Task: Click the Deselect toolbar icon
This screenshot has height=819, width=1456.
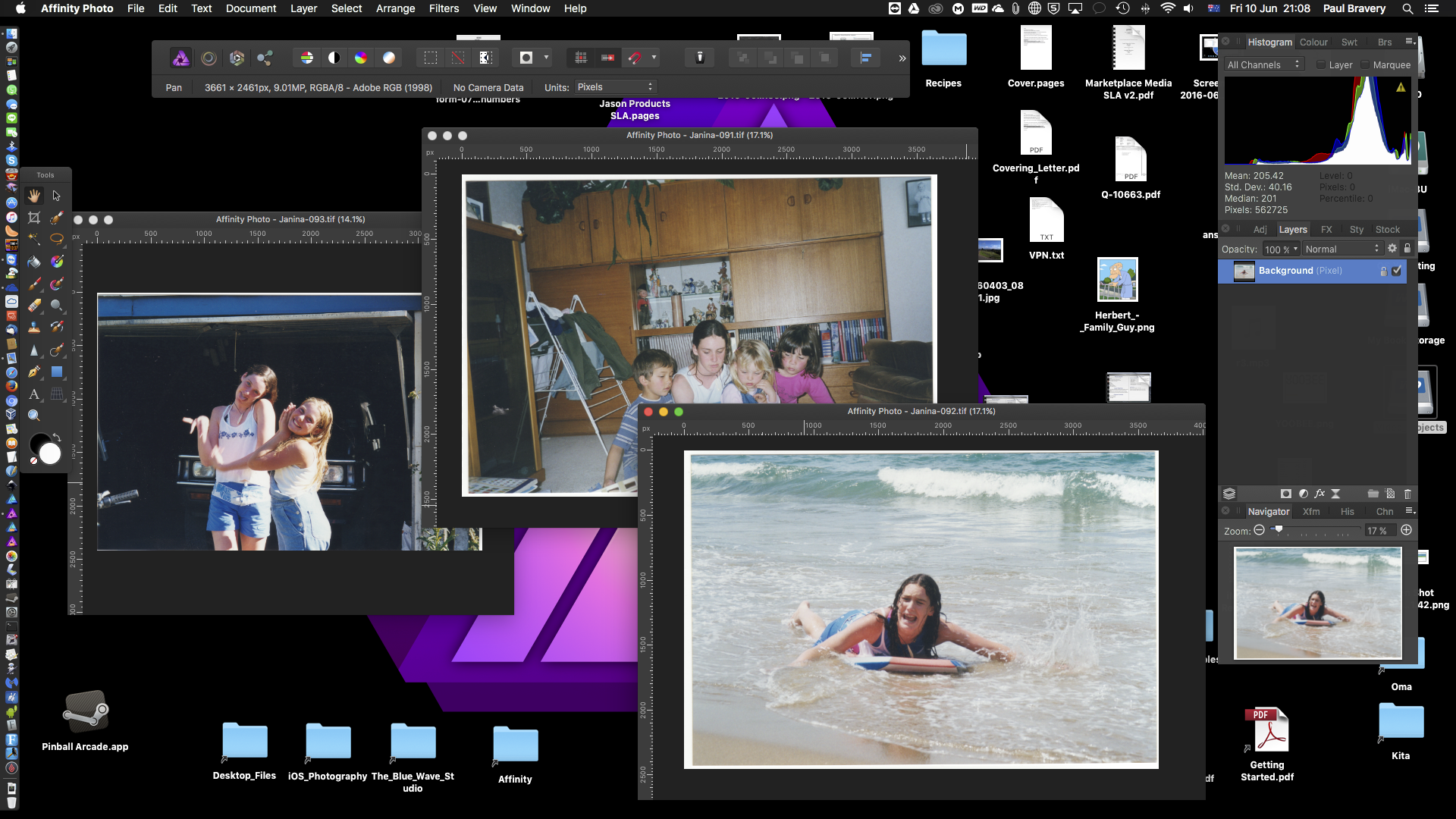Action: (458, 58)
